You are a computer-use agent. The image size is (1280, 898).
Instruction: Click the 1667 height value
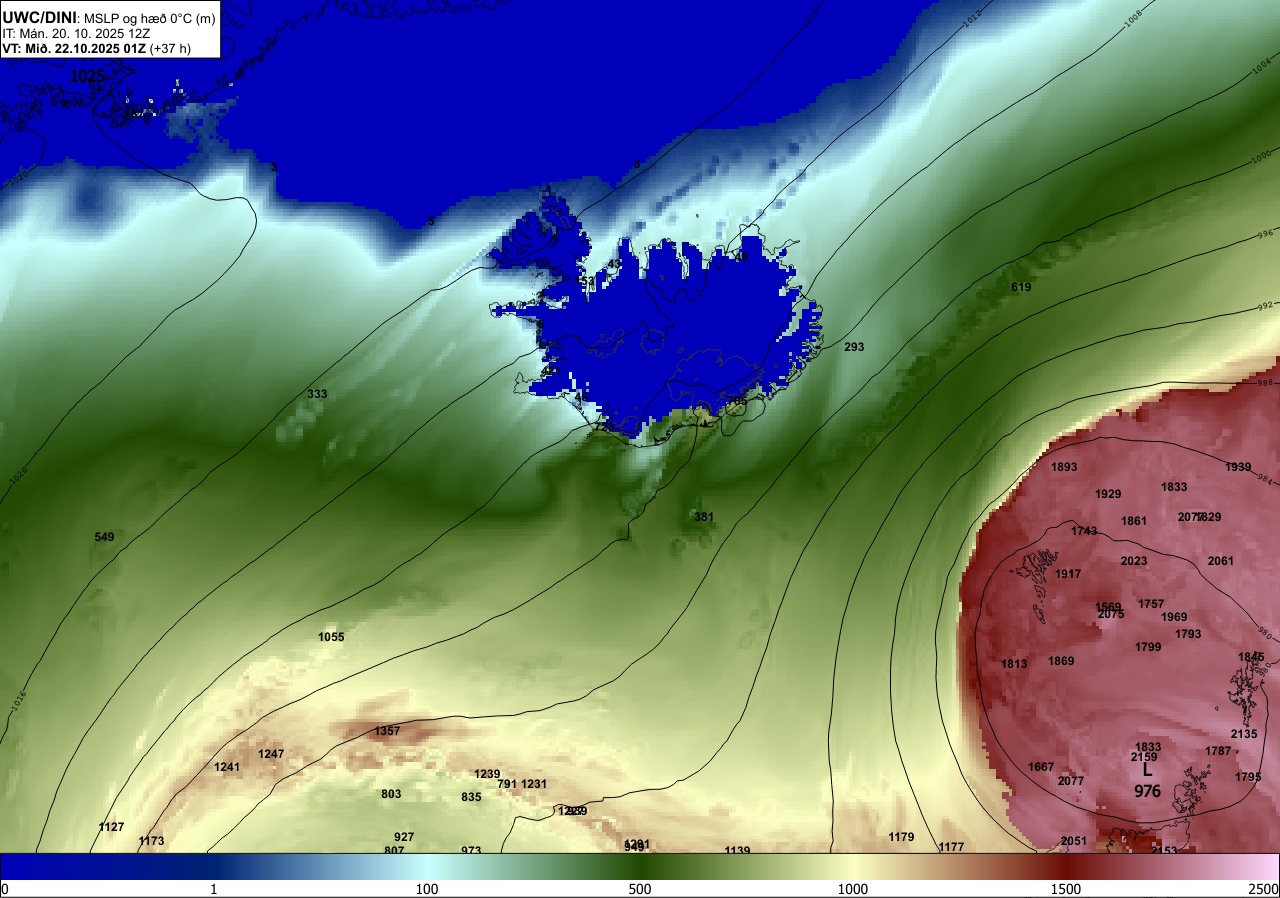pos(1041,767)
